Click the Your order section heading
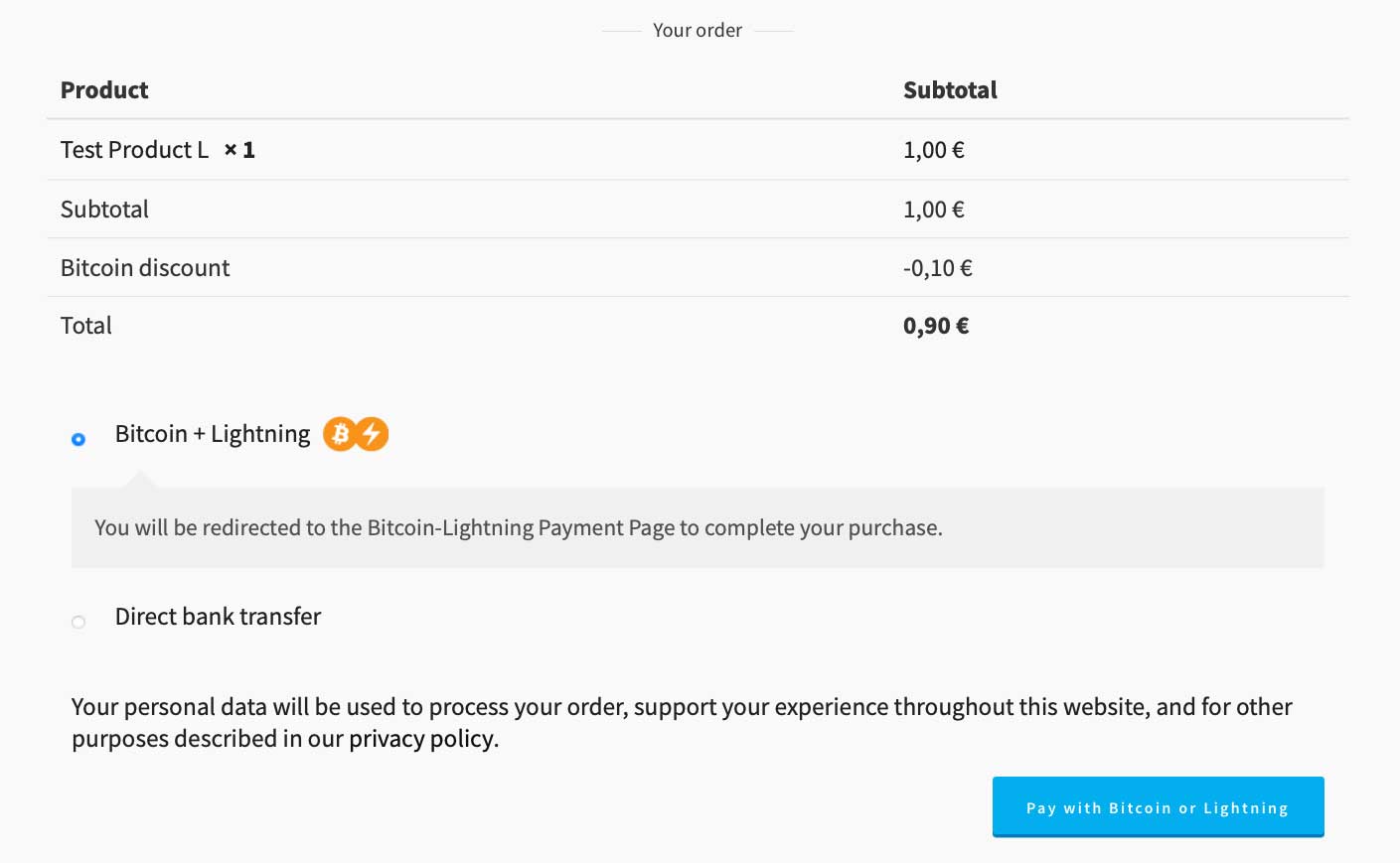1400x863 pixels. [698, 31]
